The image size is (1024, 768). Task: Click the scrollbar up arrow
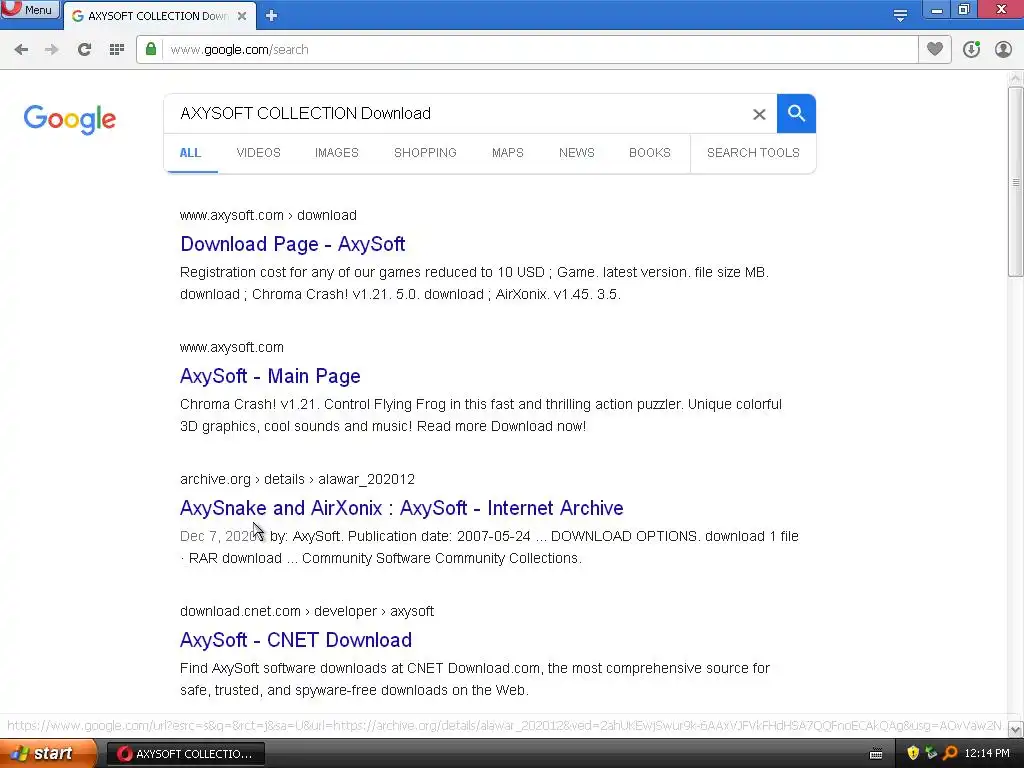tap(1016, 79)
